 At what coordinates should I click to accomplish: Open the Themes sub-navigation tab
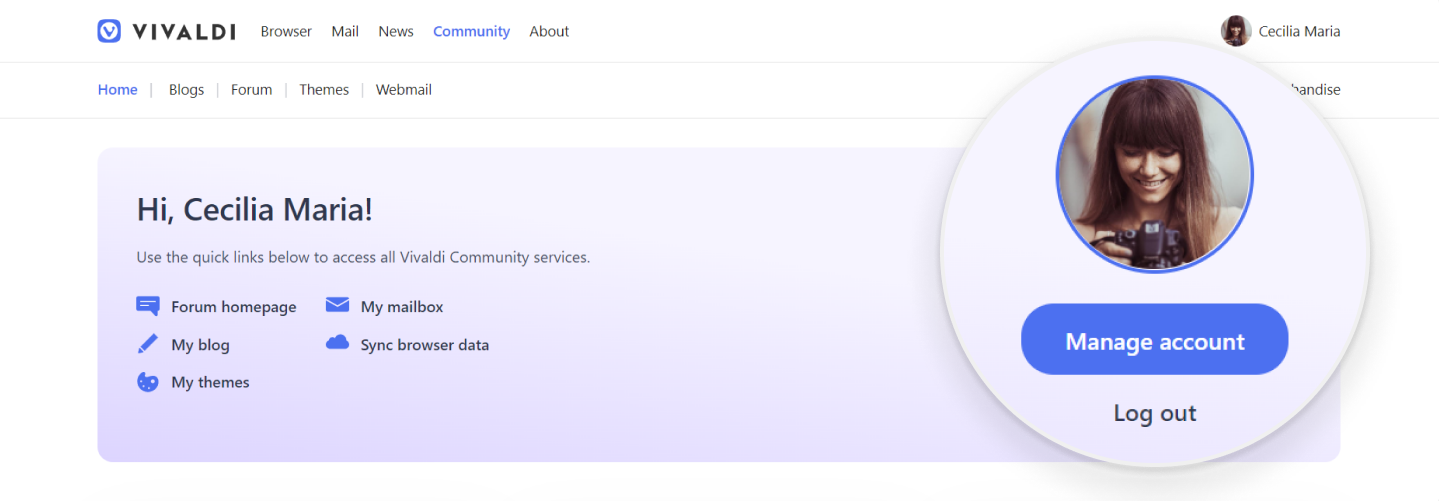324,89
